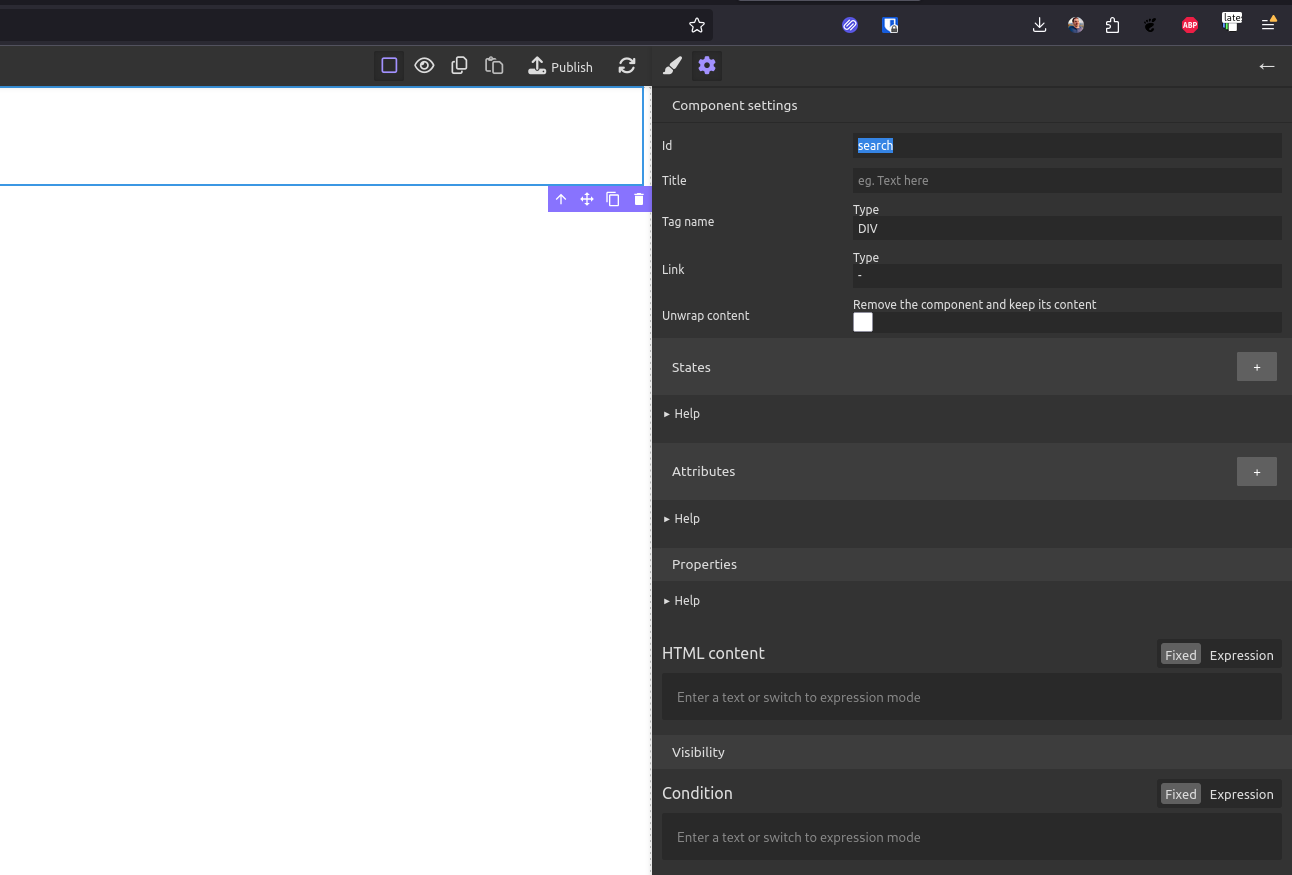Open the Tag name DIV dropdown
Image resolution: width=1292 pixels, height=875 pixels.
point(1066,229)
